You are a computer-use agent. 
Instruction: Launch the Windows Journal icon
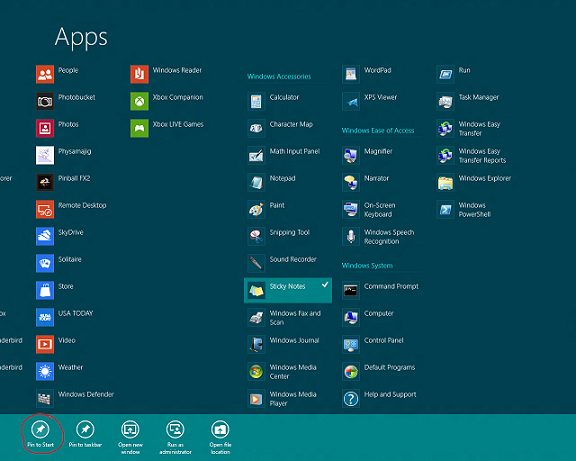[256, 344]
